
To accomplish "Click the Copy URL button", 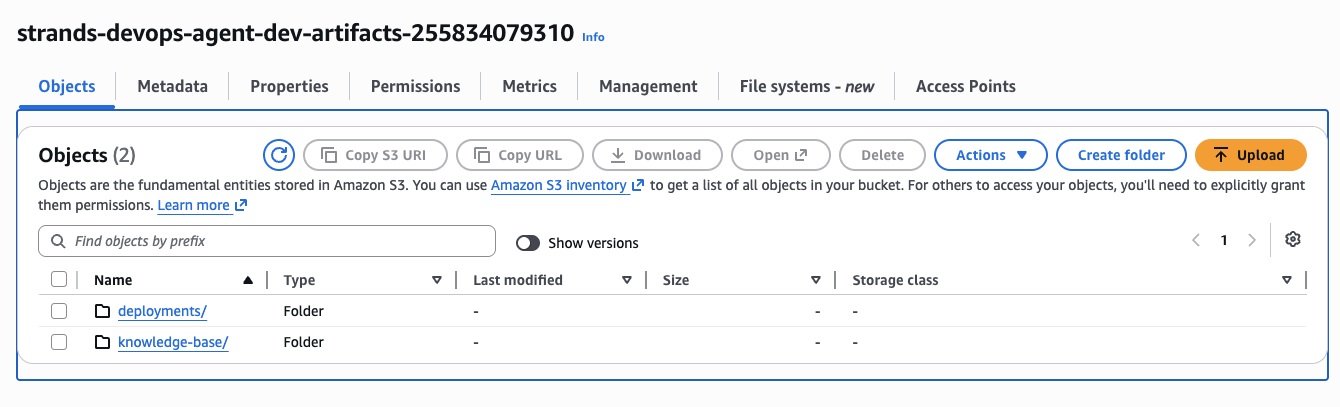I will pyautogui.click(x=520, y=155).
